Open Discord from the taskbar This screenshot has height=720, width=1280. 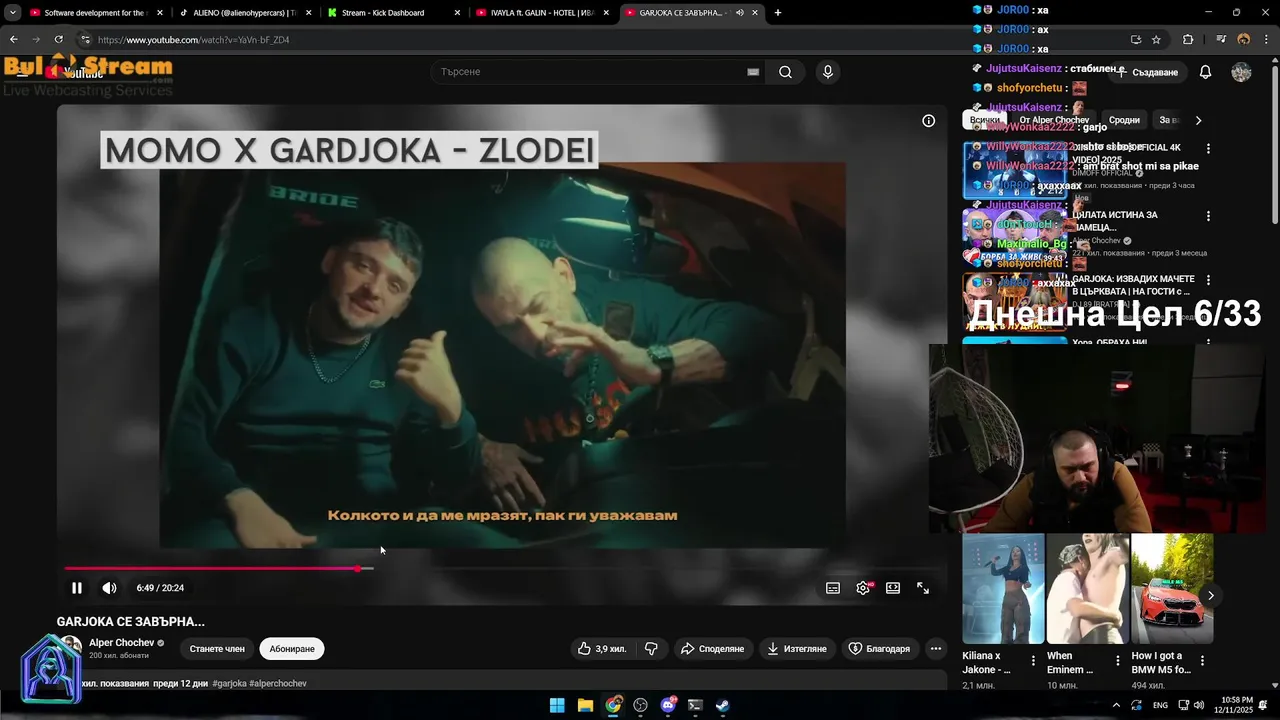(x=668, y=705)
